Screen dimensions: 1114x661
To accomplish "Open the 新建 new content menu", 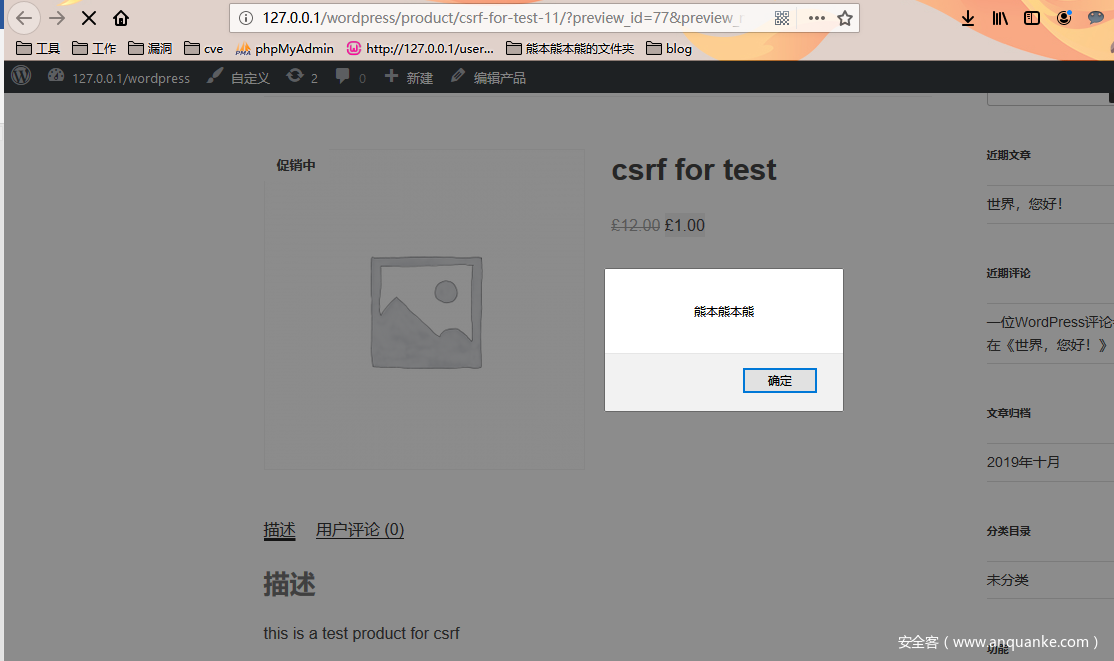I will click(x=409, y=77).
